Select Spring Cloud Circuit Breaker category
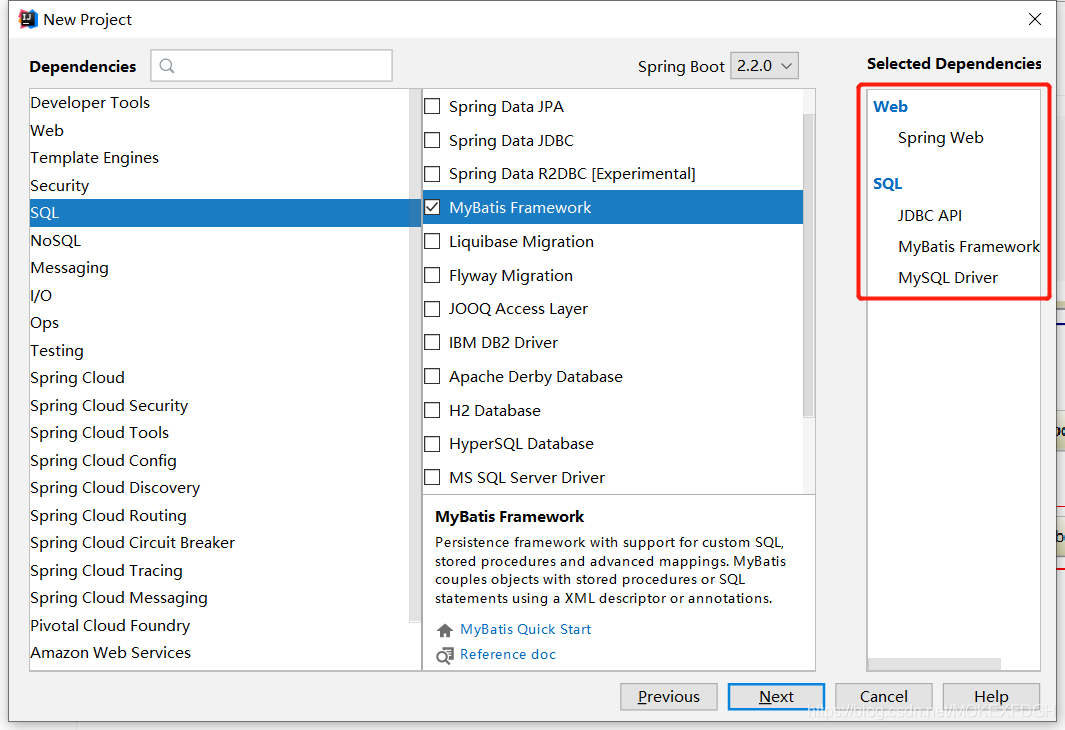 tap(221, 543)
